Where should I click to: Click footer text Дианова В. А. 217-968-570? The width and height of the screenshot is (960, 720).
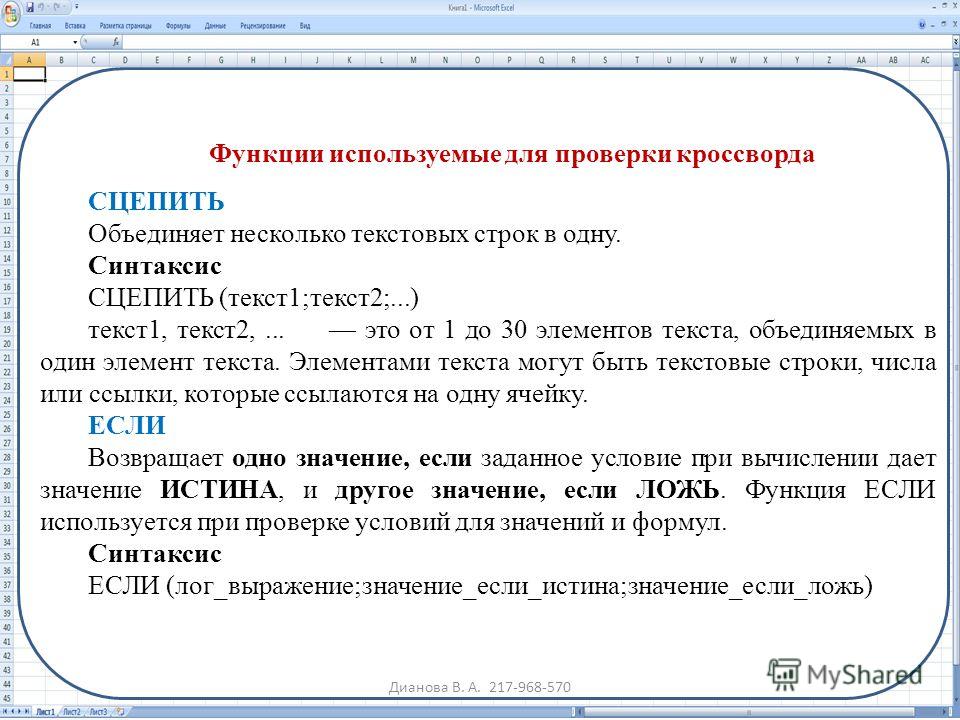479,687
